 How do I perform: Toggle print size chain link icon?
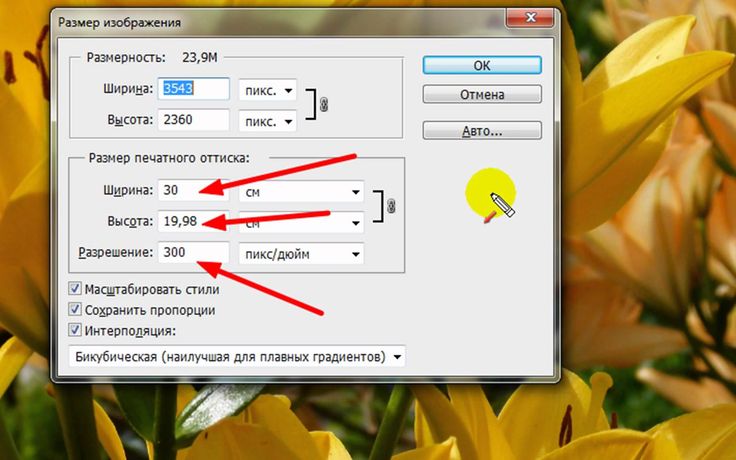[x=391, y=206]
